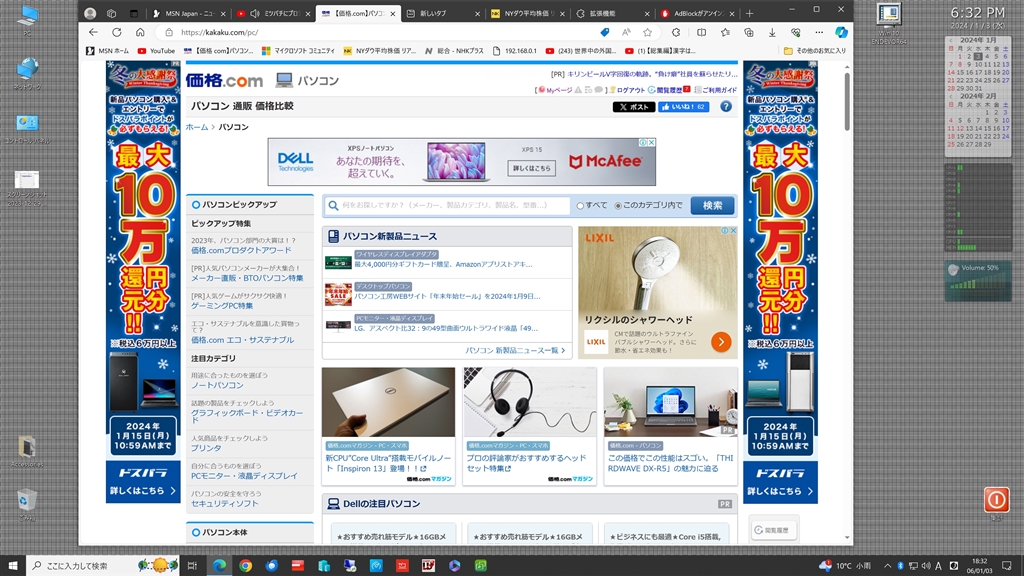Open the Edge profile avatar icon
1024x576 pixels.
[x=90, y=13]
